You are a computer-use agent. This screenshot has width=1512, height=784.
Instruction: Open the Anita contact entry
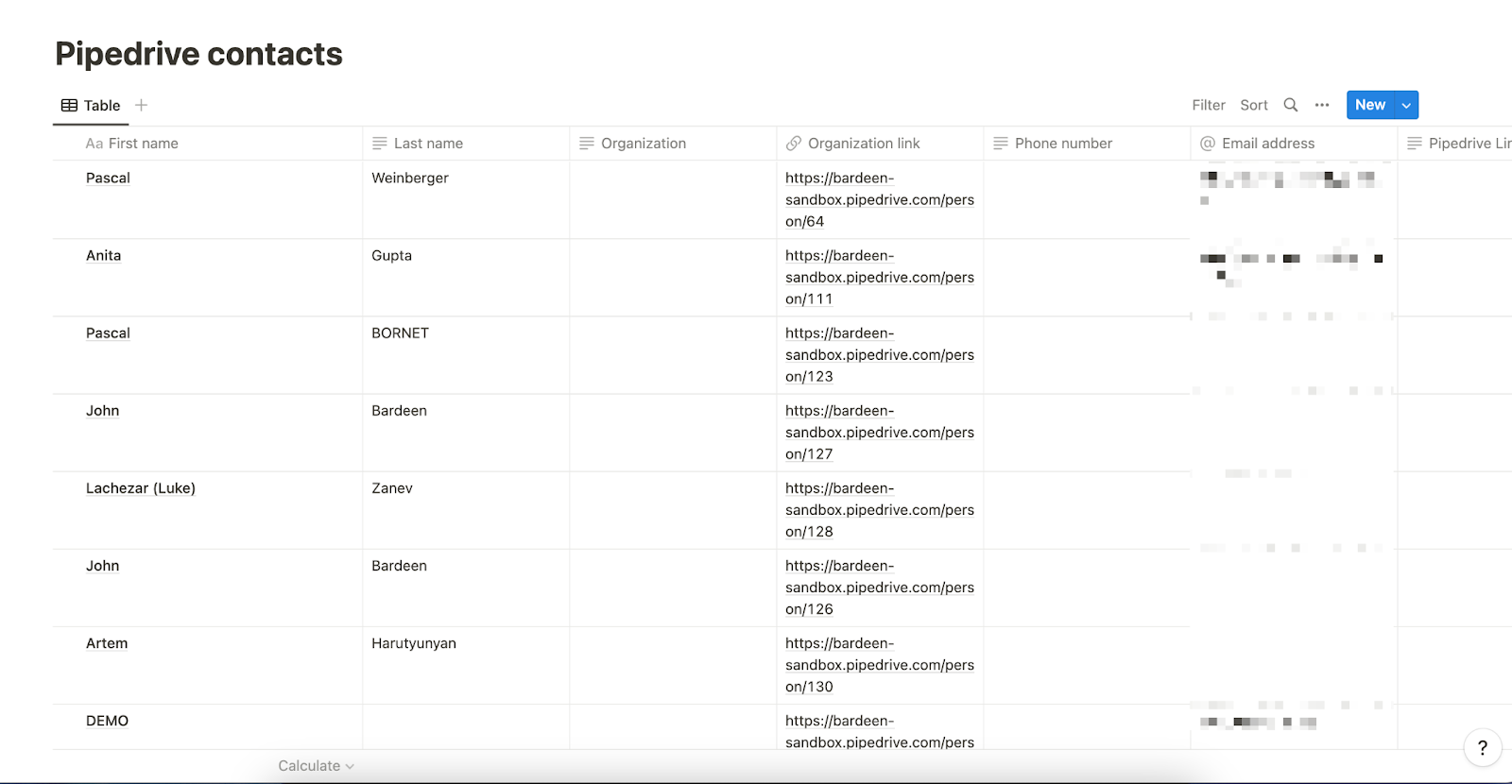pos(103,255)
